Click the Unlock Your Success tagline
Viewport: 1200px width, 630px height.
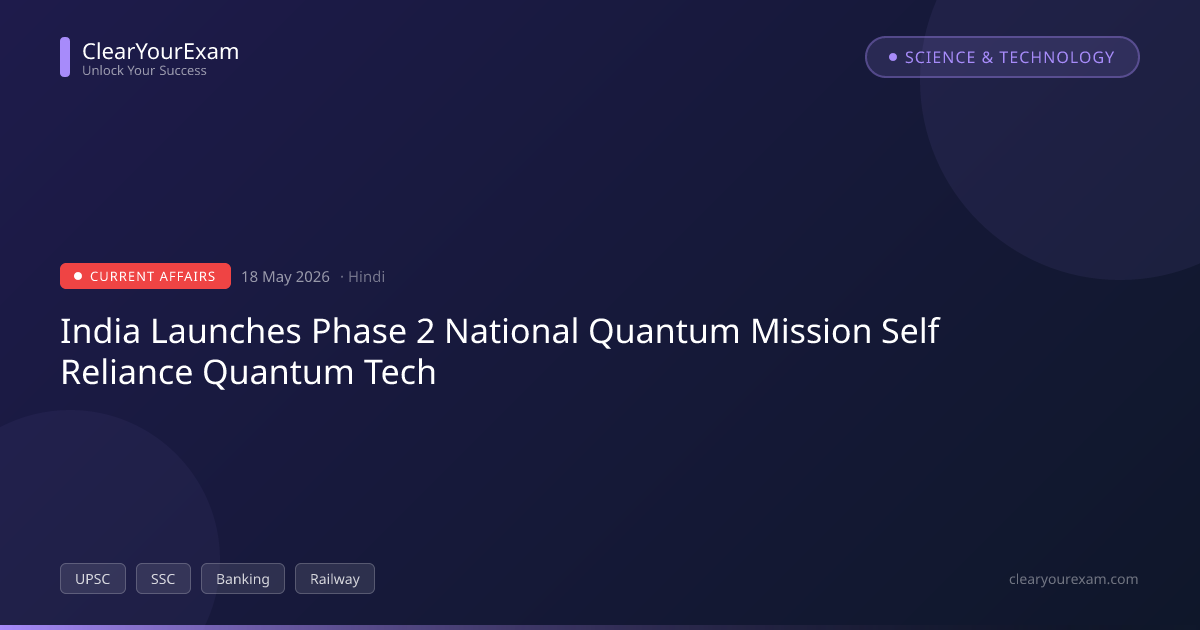[144, 71]
